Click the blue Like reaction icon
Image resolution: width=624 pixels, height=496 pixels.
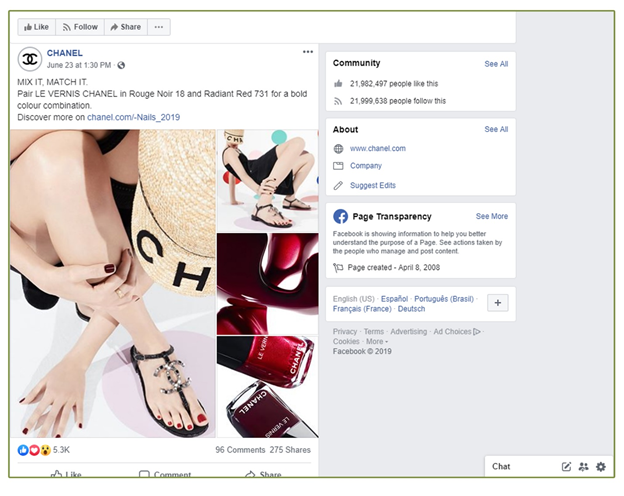coord(23,450)
